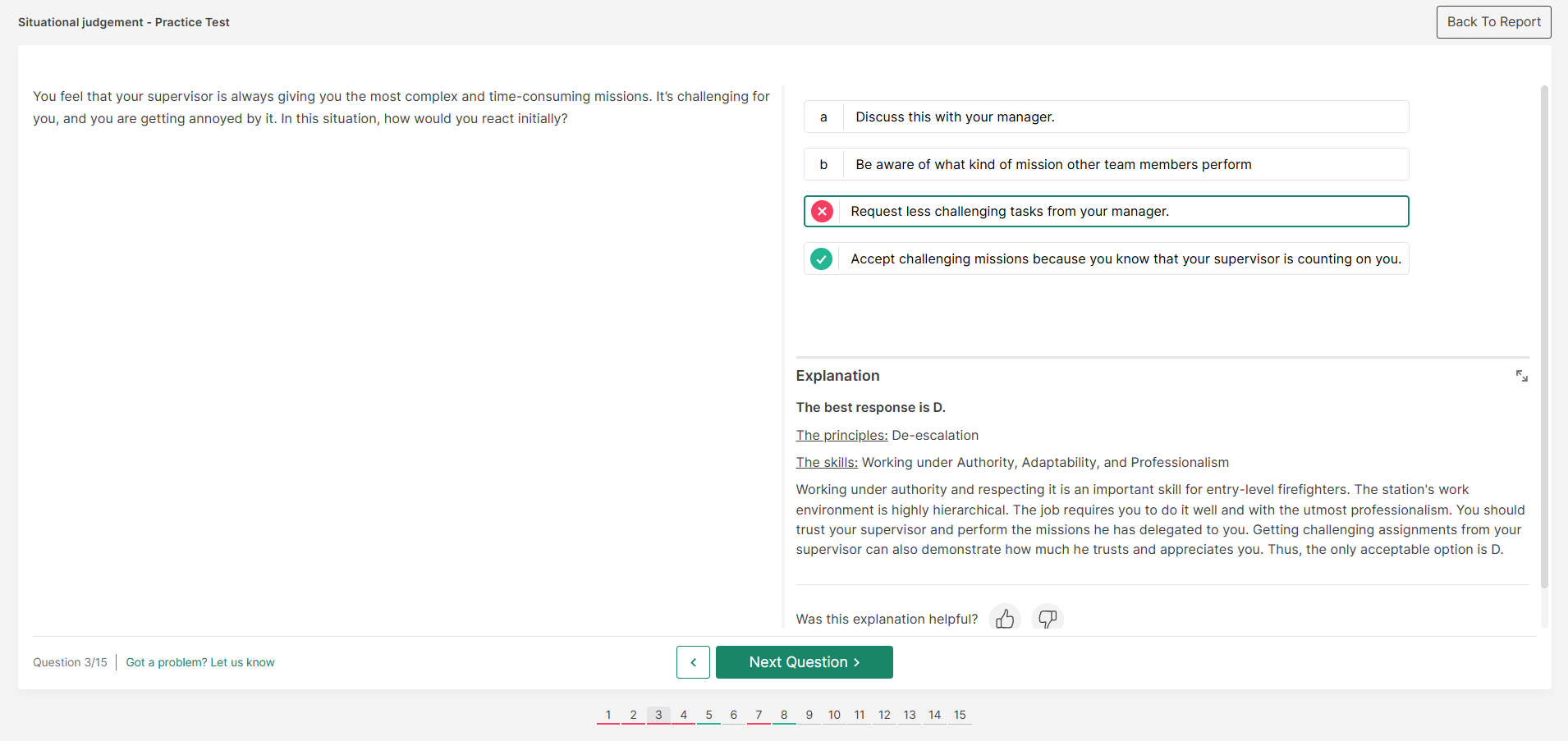Open question 12 from the number strip
This screenshot has height=741, width=1568.
pos(884,715)
